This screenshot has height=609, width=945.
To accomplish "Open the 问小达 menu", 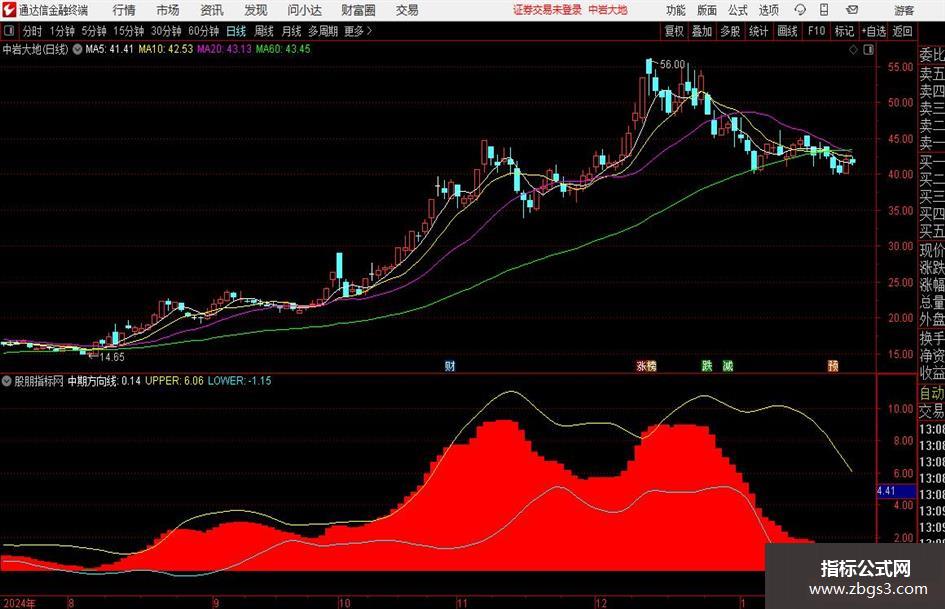I will [304, 10].
